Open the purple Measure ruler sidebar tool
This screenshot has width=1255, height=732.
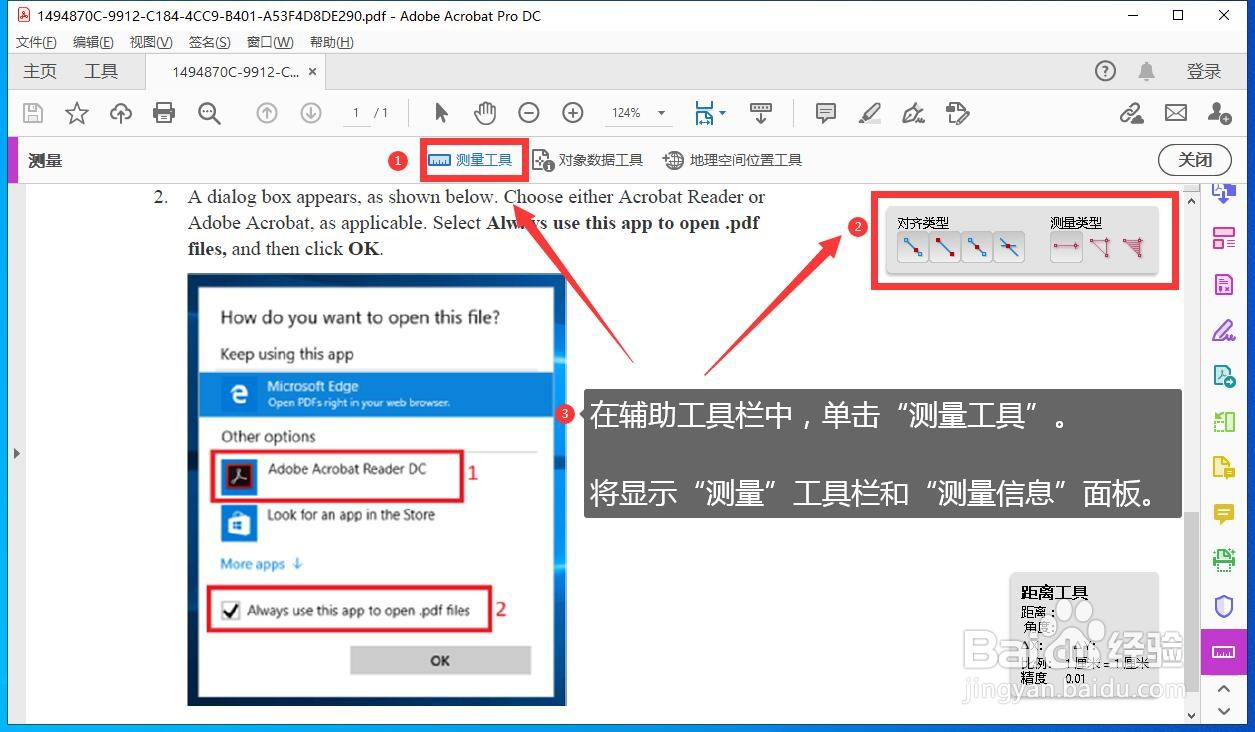point(1224,652)
